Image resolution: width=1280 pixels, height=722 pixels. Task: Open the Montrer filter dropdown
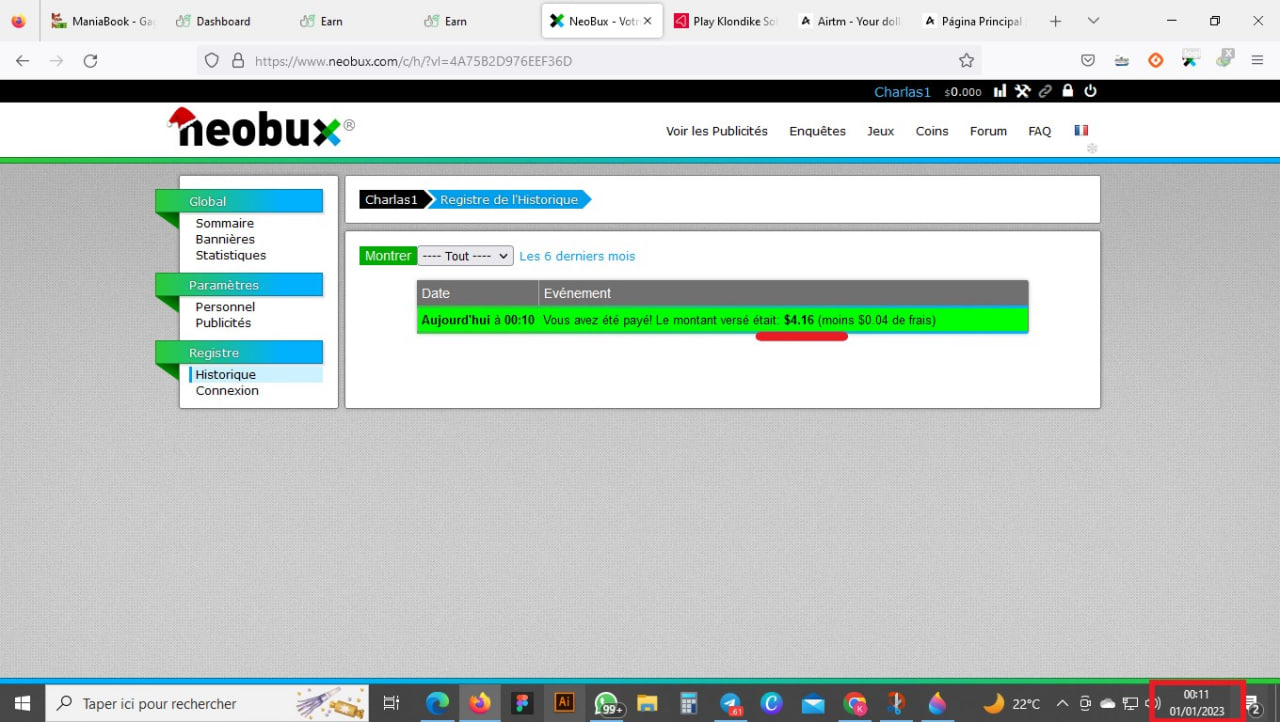coord(466,256)
